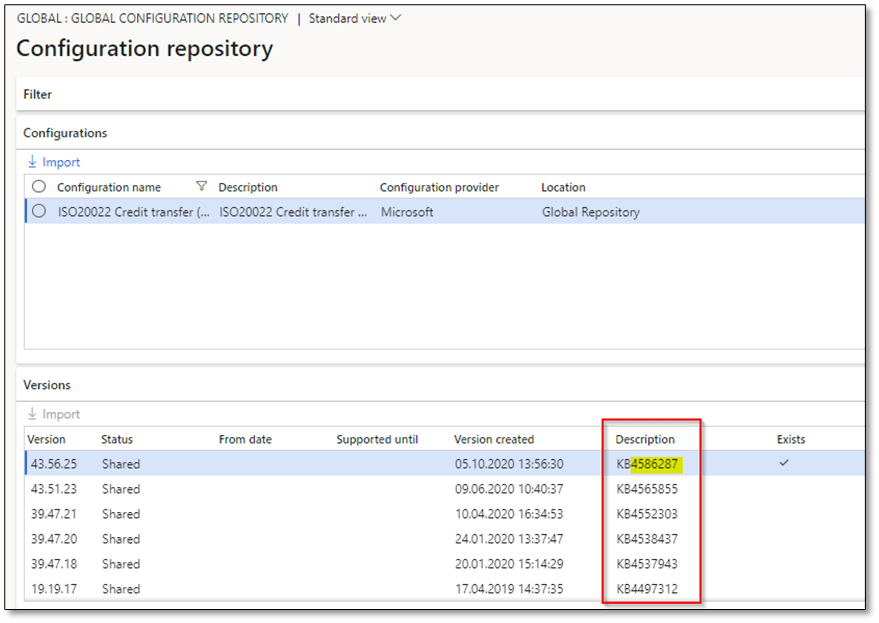Select the ISO20022 Credit transfer row radio button
The image size is (879, 623).
tap(39, 212)
